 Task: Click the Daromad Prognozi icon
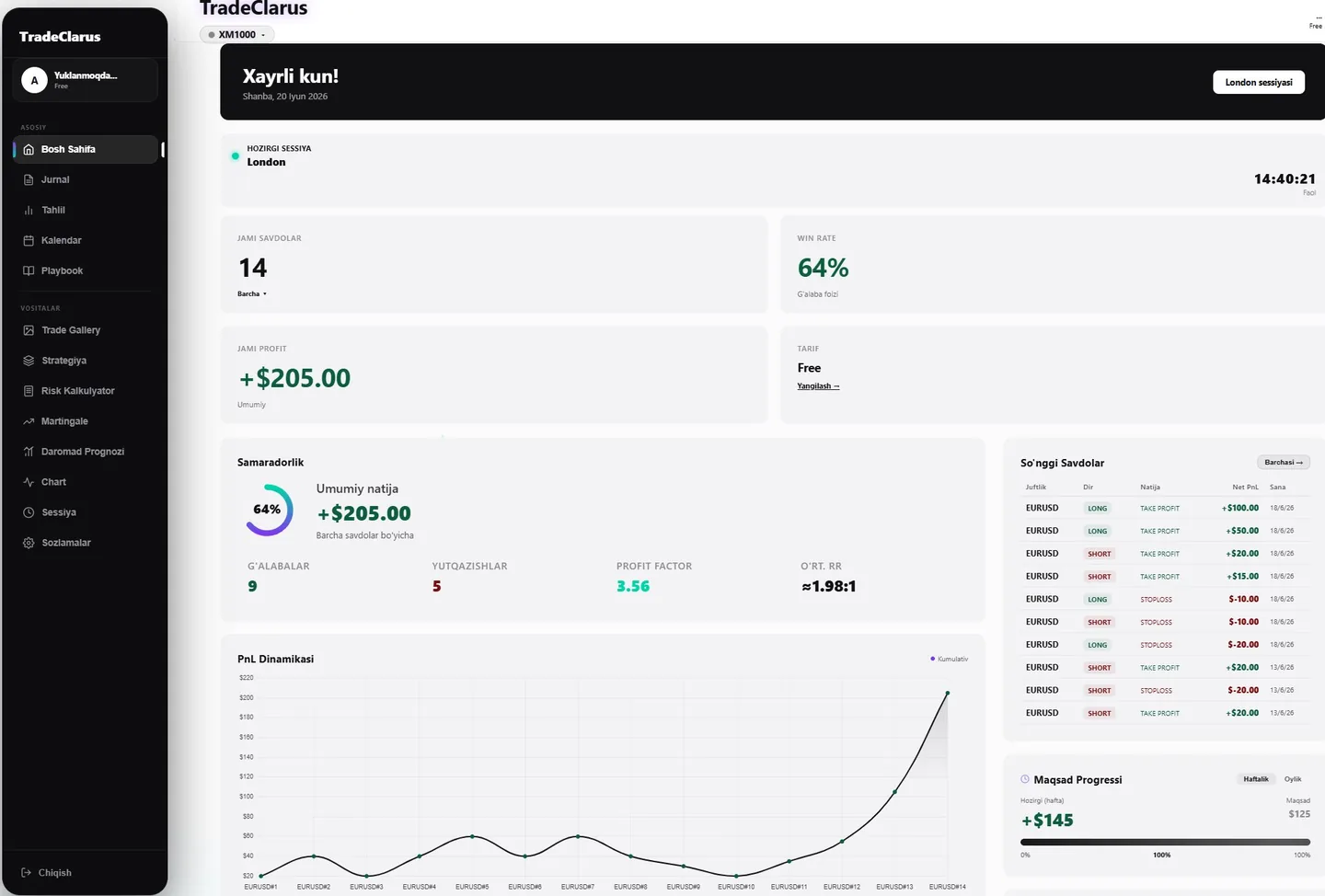tap(29, 452)
